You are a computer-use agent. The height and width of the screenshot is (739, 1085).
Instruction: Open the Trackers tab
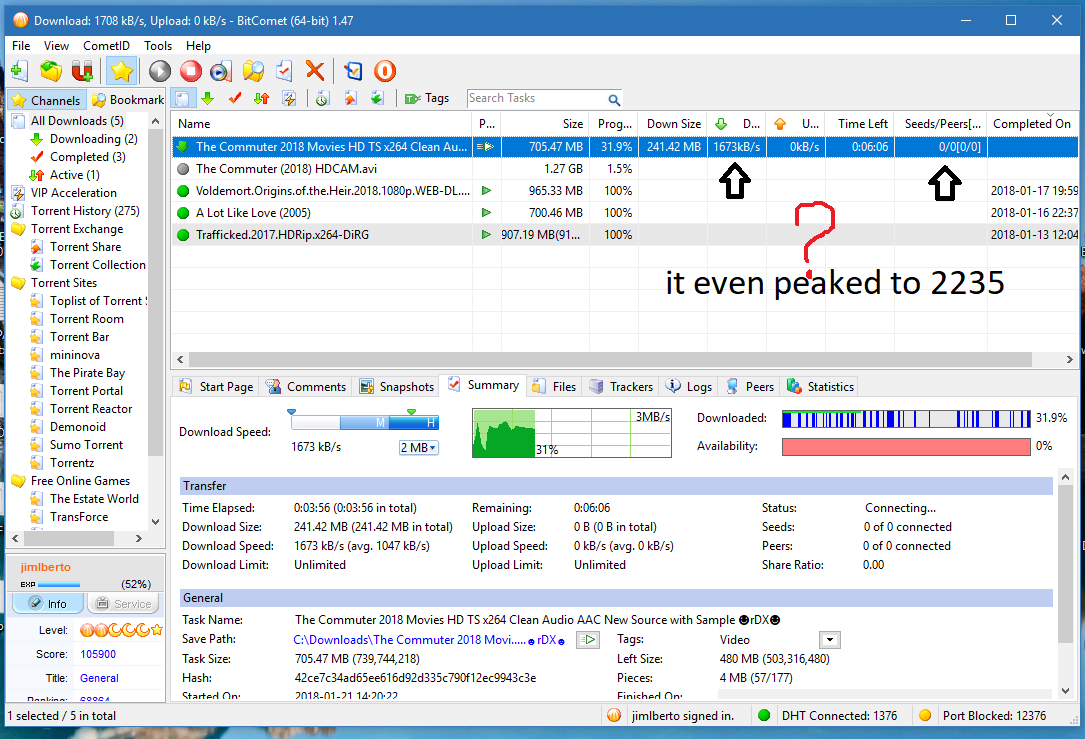(621, 387)
